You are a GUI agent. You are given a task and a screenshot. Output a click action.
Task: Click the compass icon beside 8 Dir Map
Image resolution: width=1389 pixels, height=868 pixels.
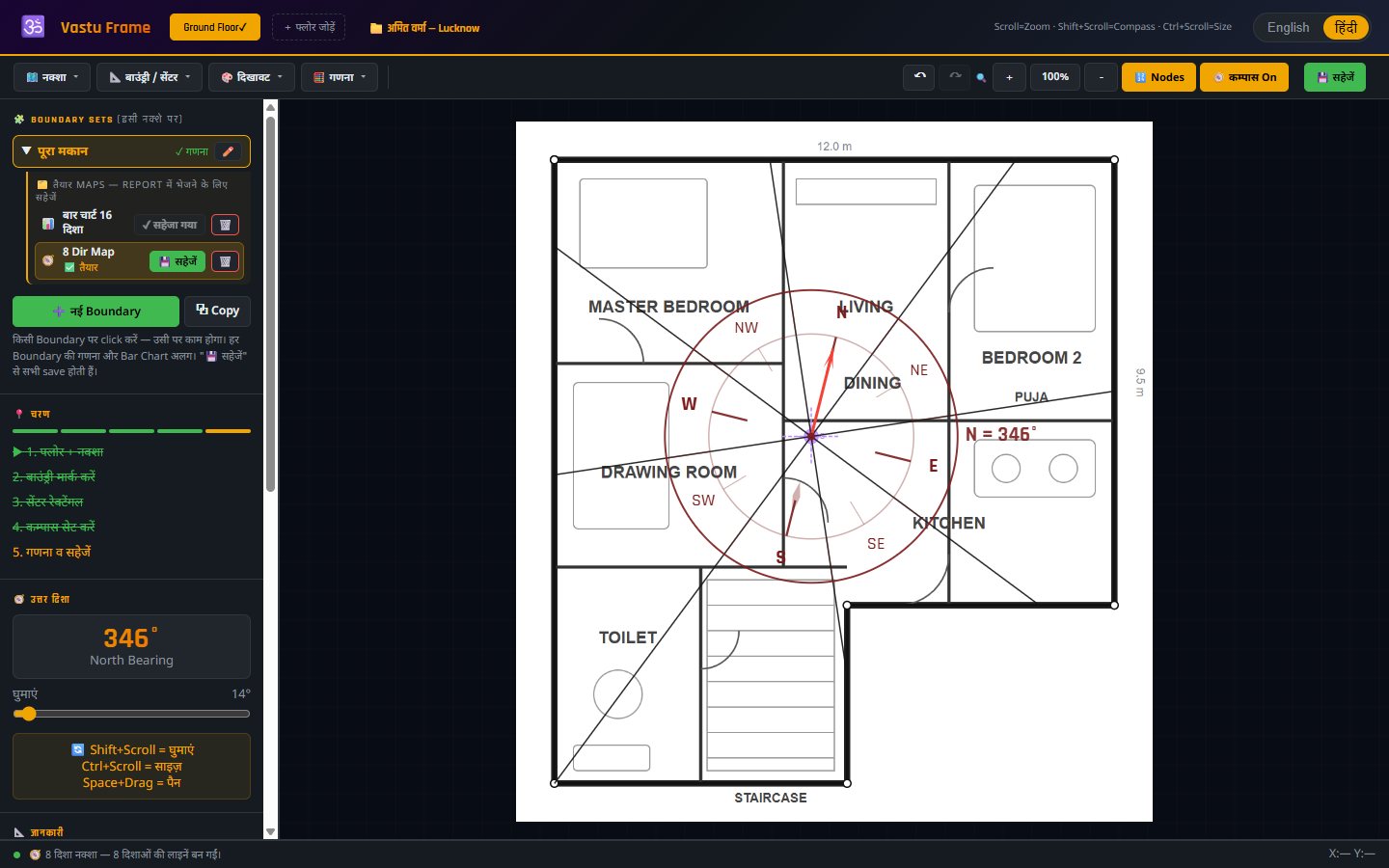point(48,260)
